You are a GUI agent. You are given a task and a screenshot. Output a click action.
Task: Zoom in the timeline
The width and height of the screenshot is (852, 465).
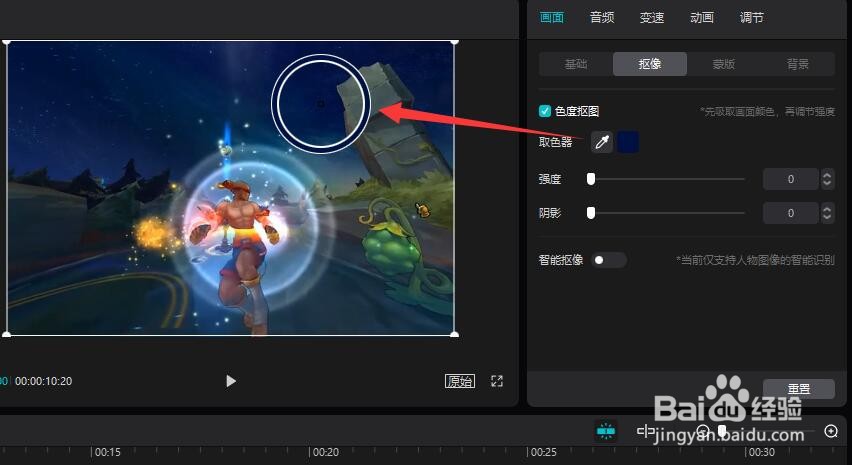tap(831, 431)
